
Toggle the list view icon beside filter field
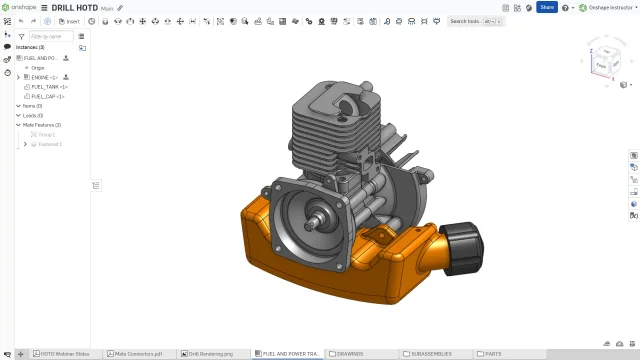(x=81, y=36)
